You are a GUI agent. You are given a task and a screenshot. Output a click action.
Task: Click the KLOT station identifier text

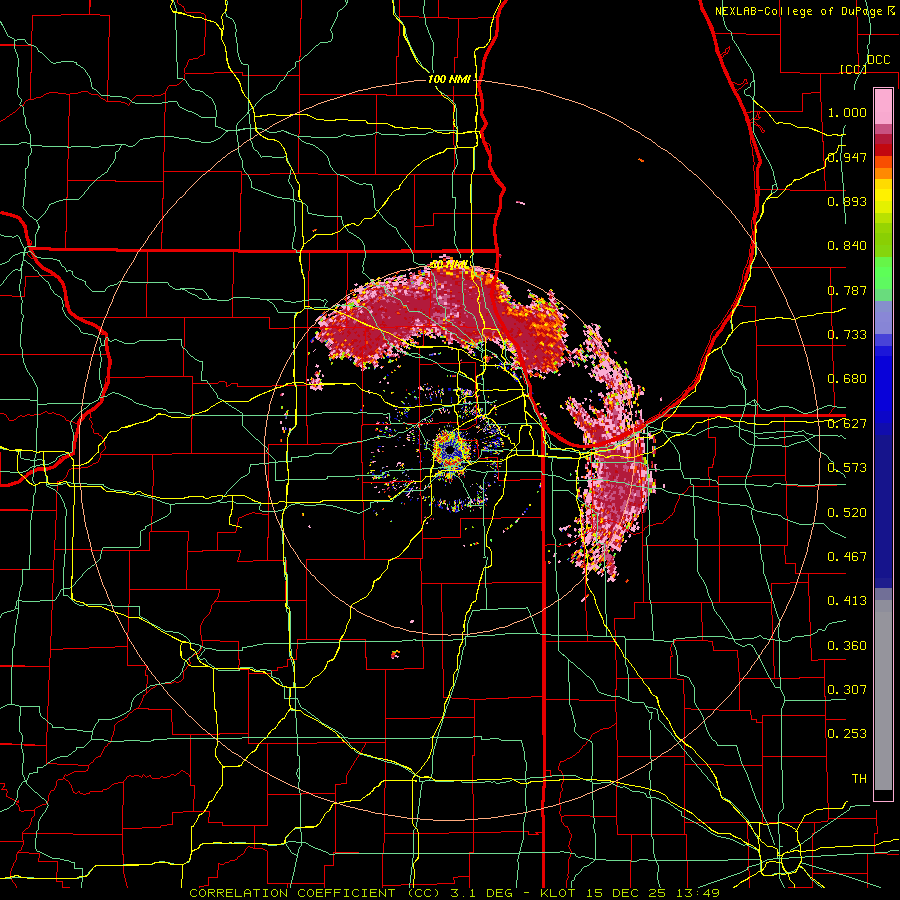tap(558, 893)
